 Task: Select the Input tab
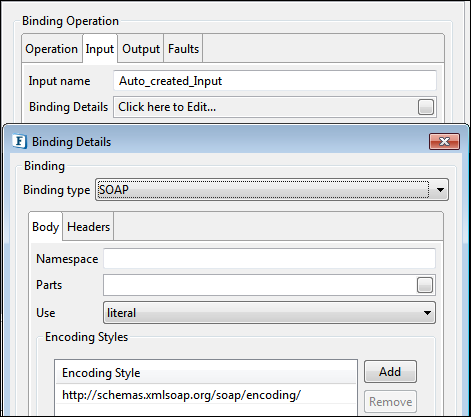100,49
